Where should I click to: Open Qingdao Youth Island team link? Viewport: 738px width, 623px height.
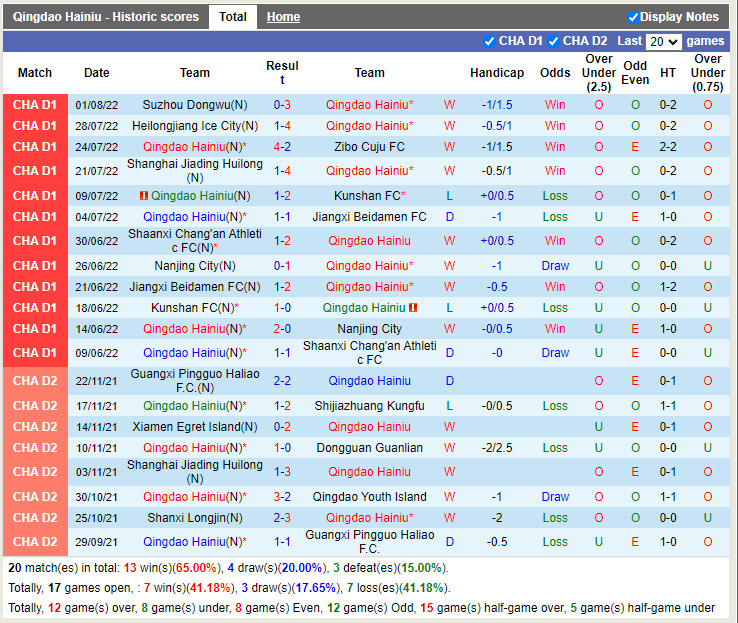(x=369, y=497)
